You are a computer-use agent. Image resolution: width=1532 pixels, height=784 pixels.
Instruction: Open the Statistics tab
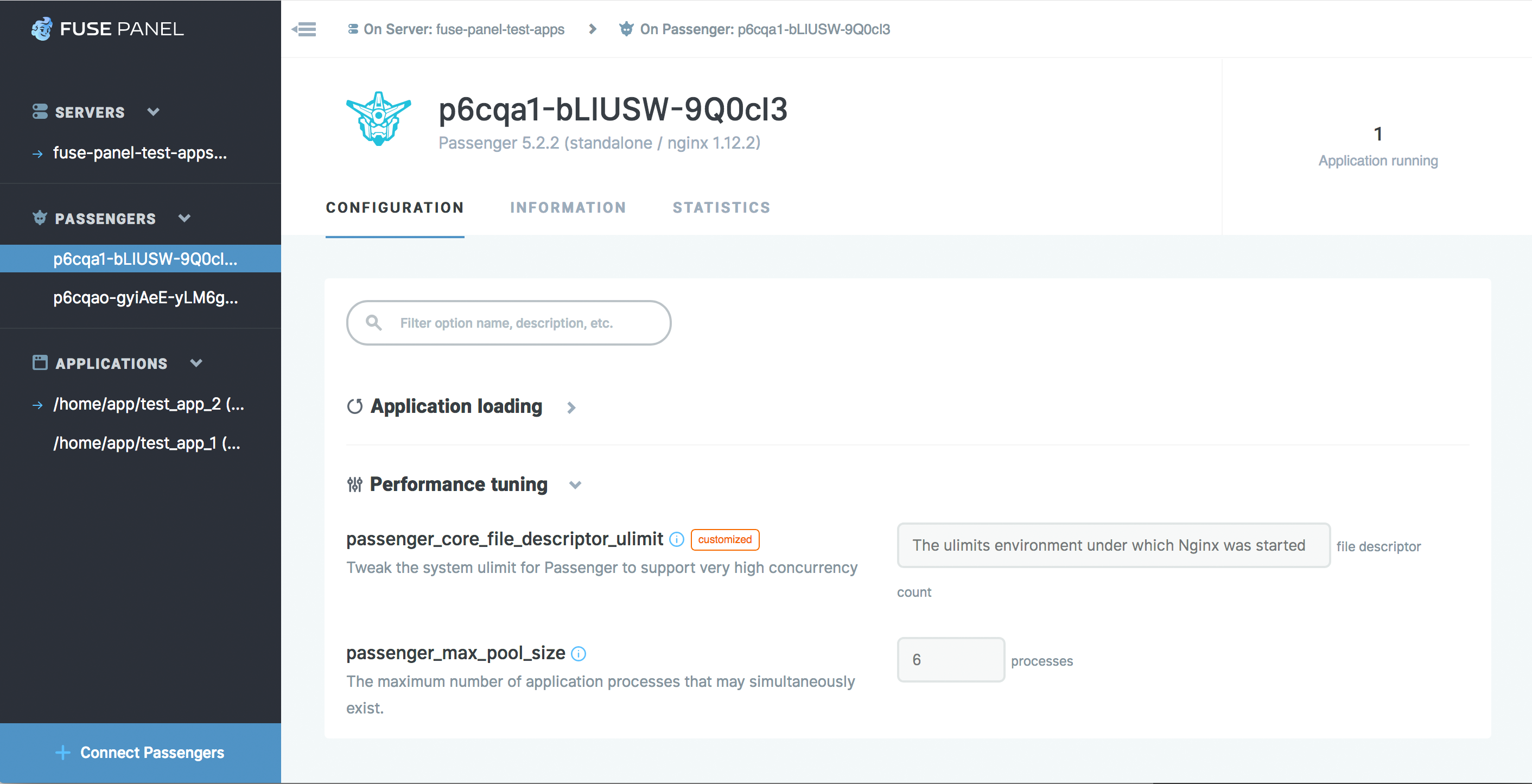721,207
